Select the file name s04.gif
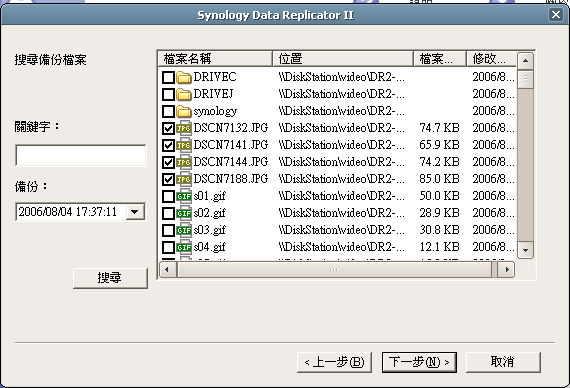This screenshot has width=570, height=388. (x=209, y=248)
